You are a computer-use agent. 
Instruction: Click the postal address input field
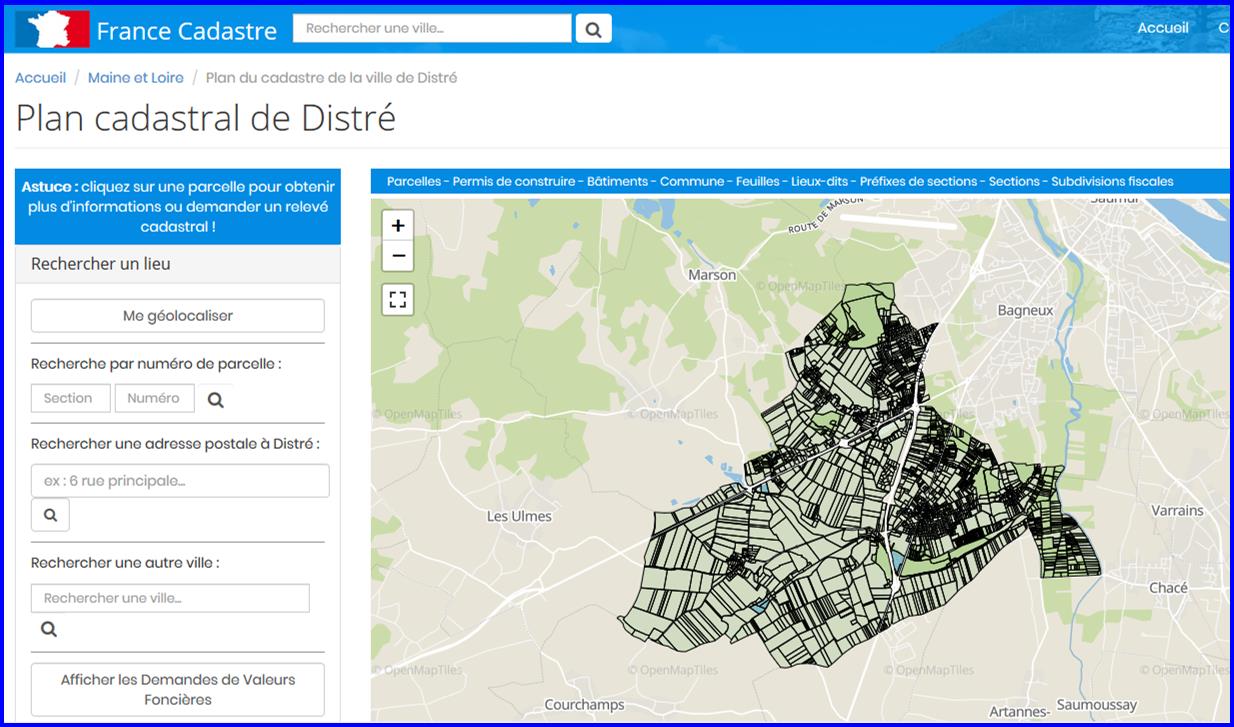pos(180,481)
